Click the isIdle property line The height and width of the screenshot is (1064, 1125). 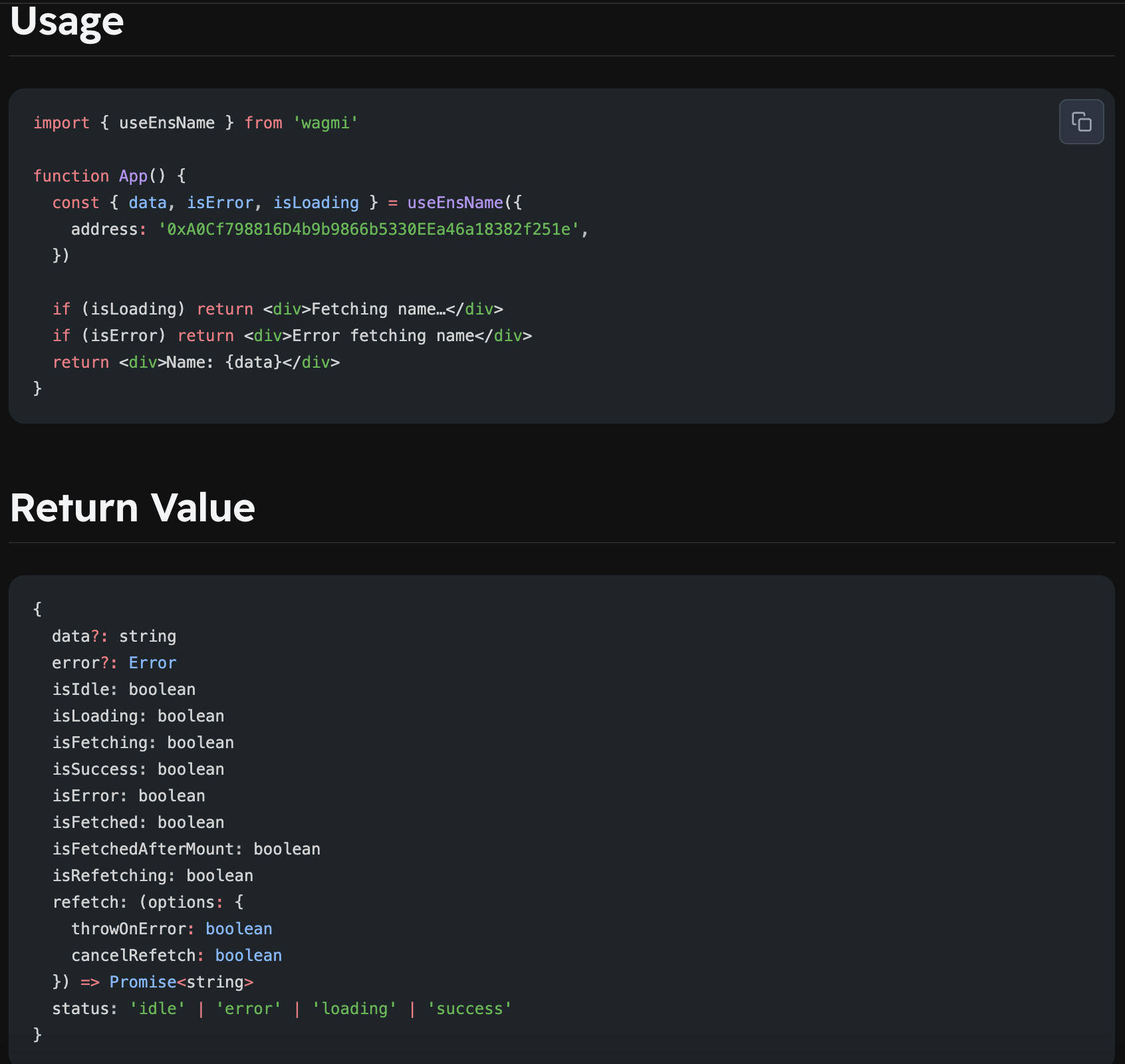tap(124, 690)
